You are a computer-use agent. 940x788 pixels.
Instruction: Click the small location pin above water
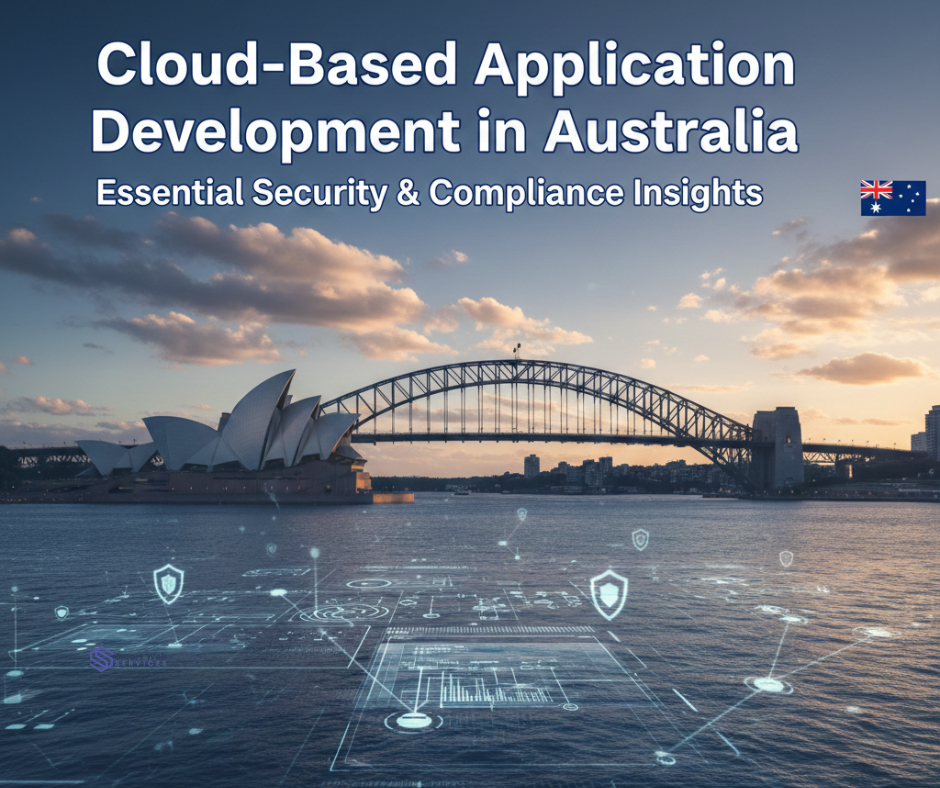[521, 516]
